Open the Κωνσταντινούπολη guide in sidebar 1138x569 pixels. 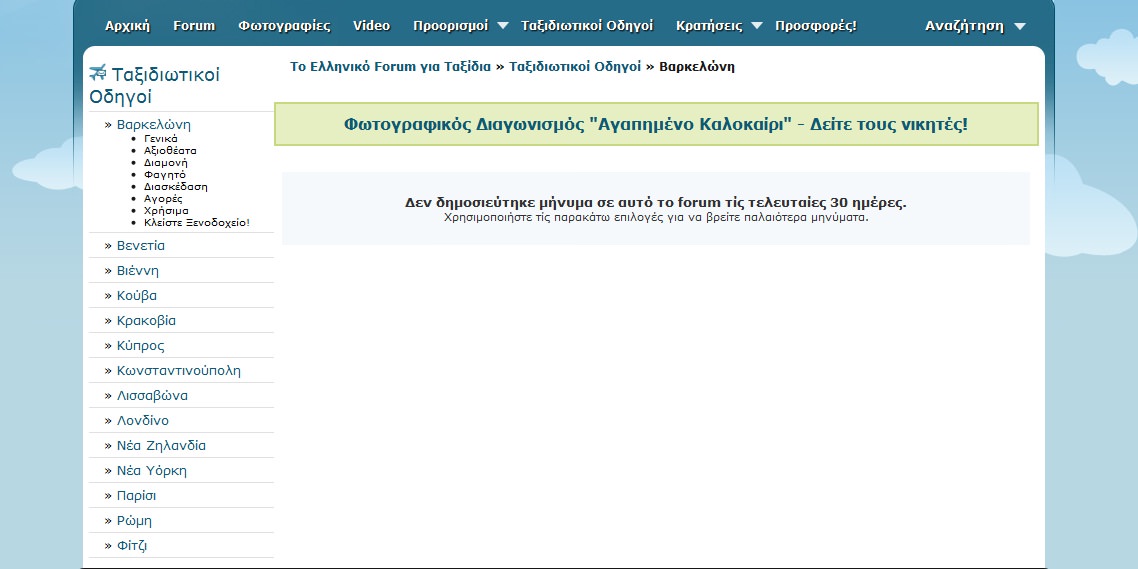(178, 371)
